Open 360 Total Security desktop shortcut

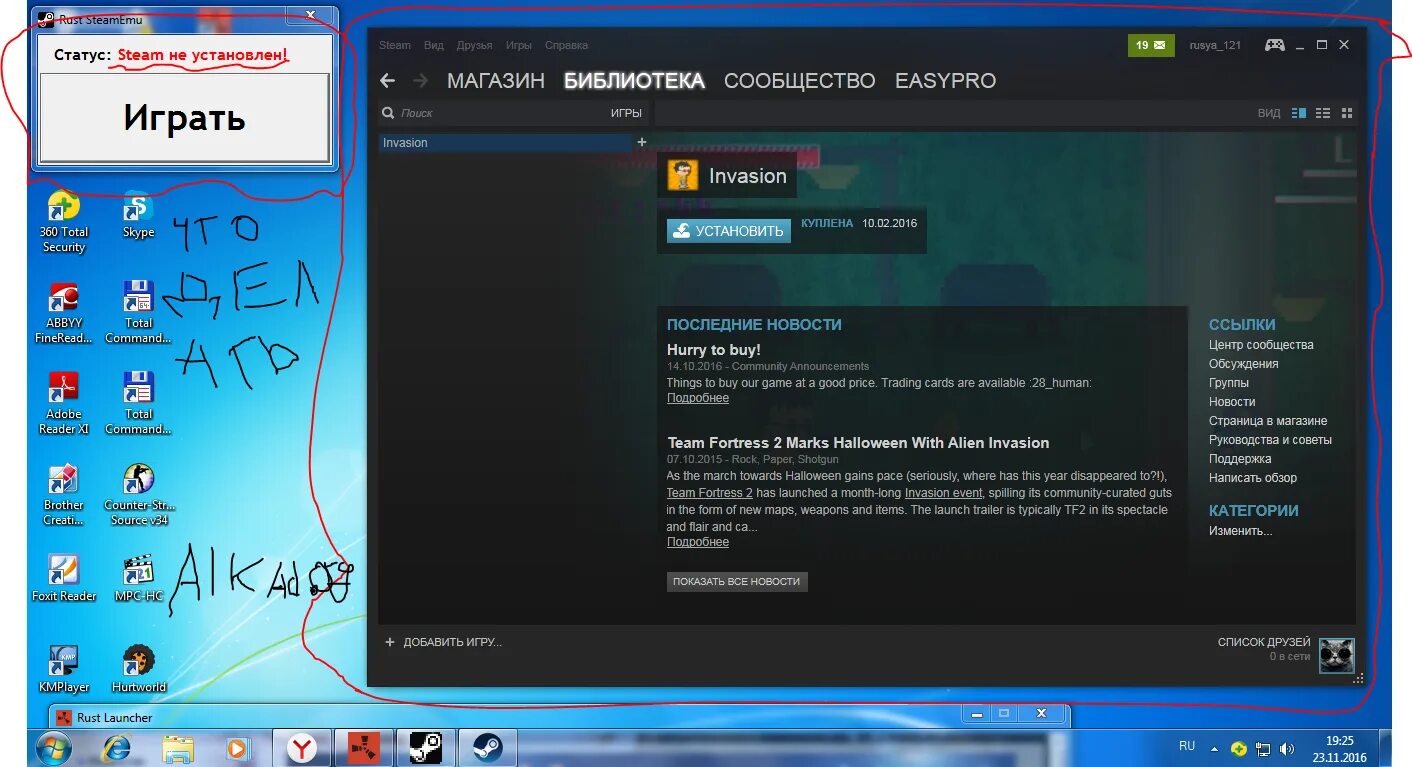63,222
